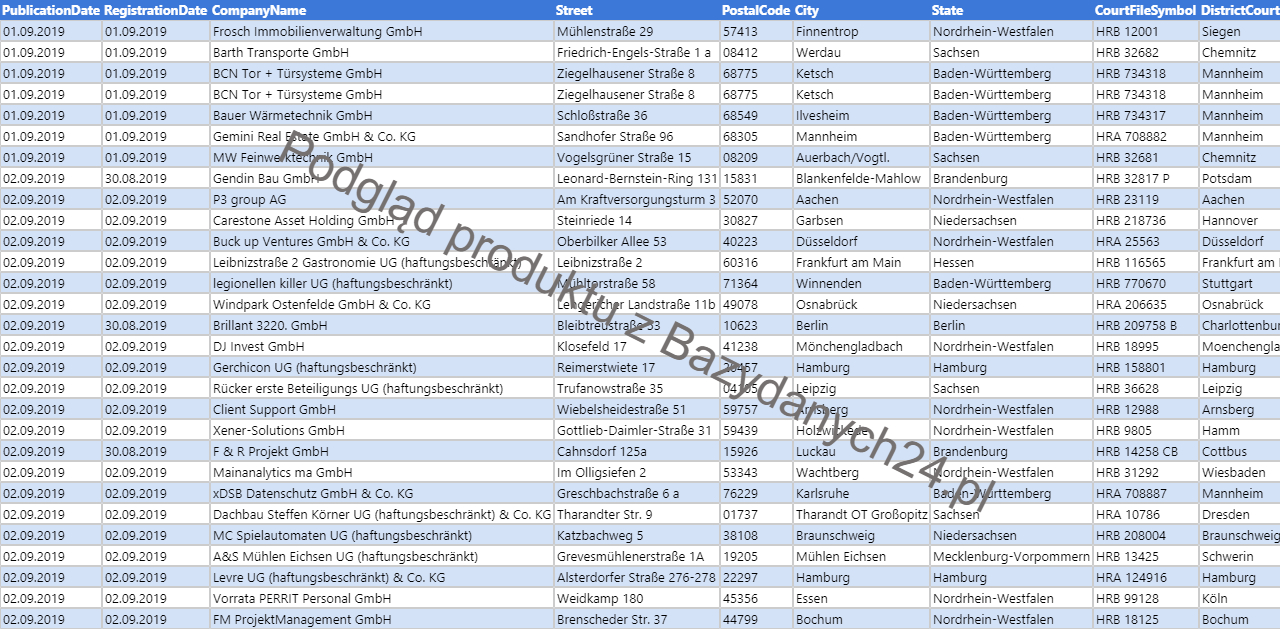
Task: Select the CompanyName column header
Action: coord(382,10)
